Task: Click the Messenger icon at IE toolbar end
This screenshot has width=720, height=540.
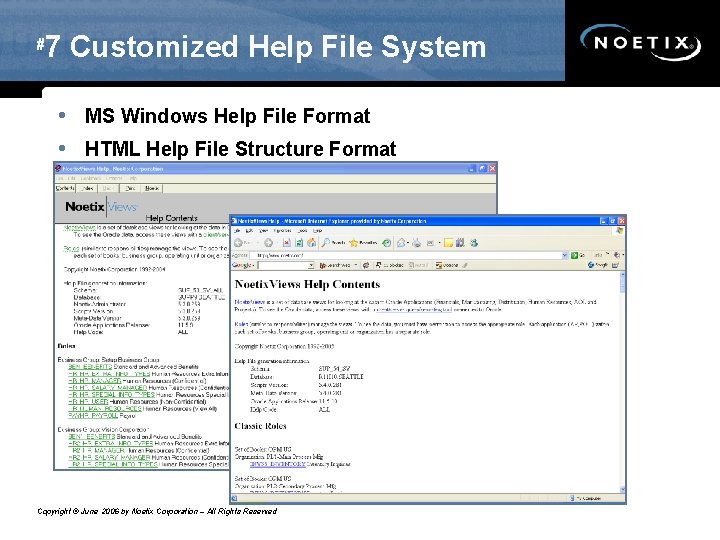Action: 474,242
